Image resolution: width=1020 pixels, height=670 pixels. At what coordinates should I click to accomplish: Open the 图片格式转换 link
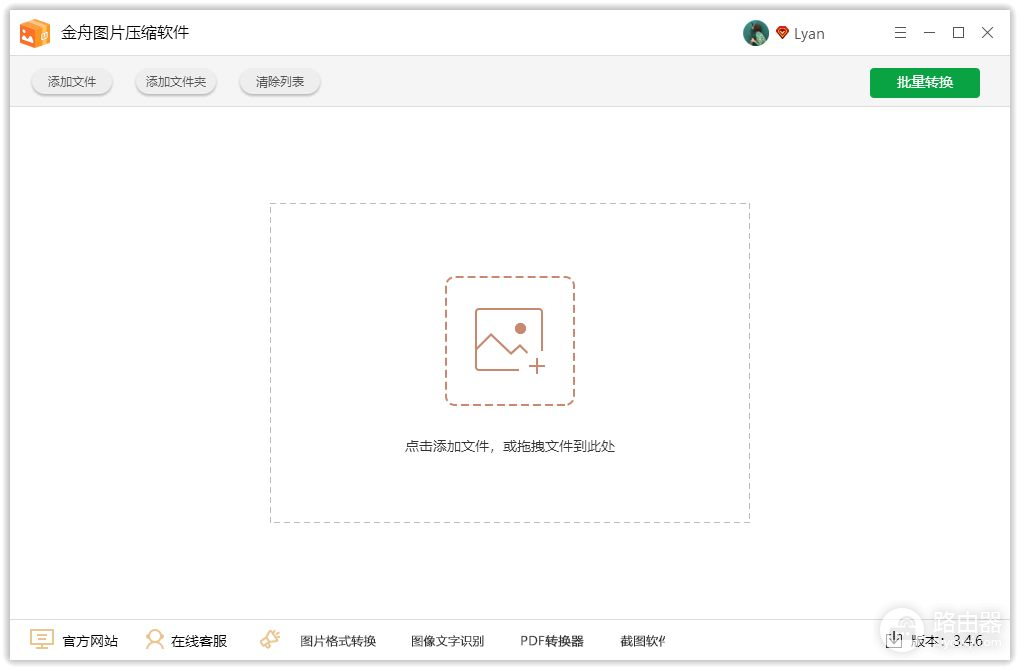pos(338,641)
